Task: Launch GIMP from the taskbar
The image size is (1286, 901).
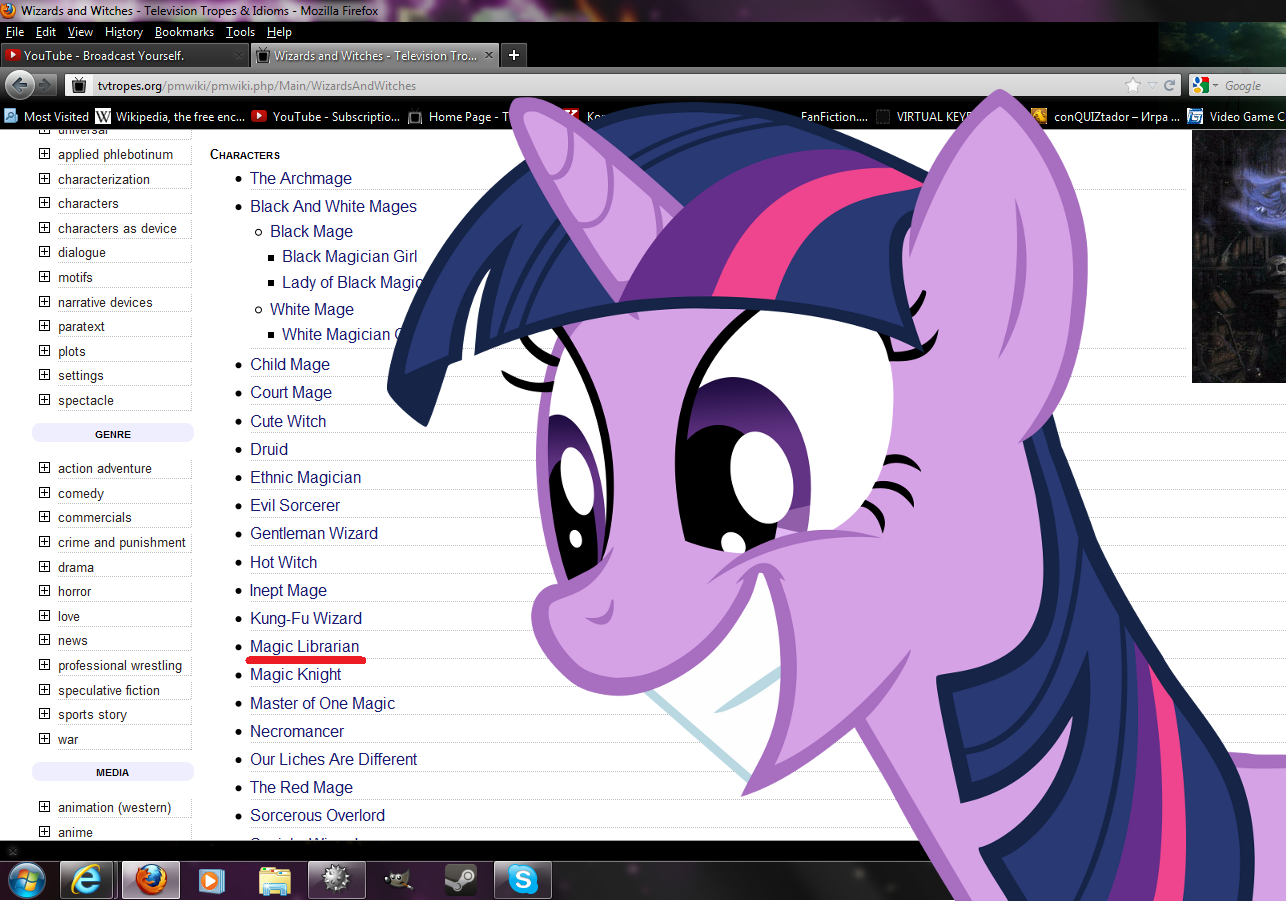Action: [x=398, y=880]
